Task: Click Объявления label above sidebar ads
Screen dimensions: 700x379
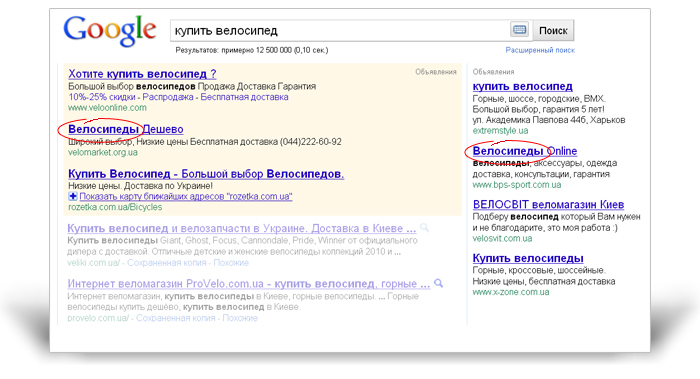Action: 493,71
